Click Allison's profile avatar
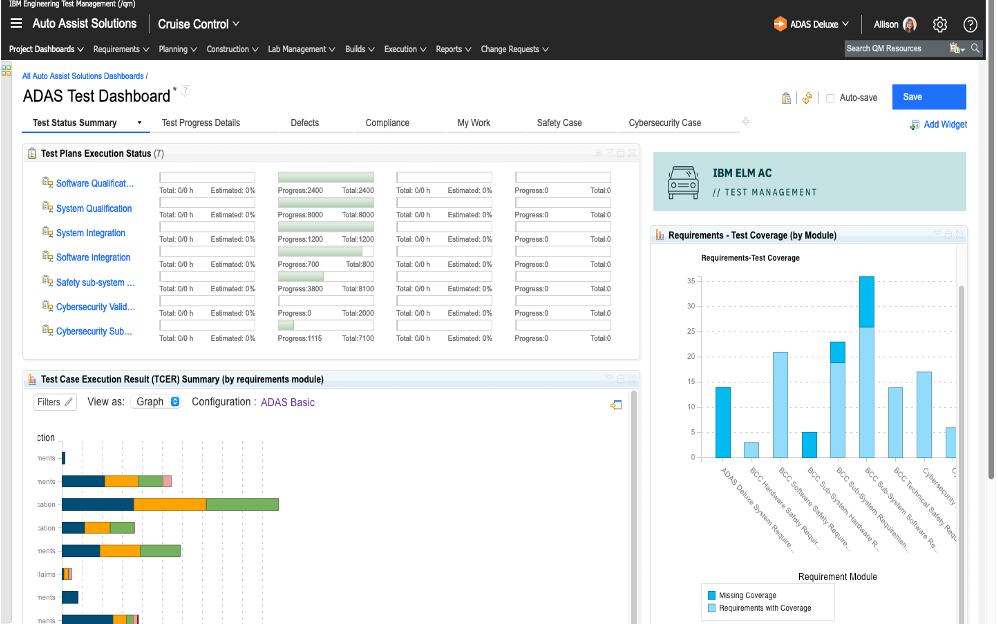Viewport: 998px width, 624px height. pos(910,25)
